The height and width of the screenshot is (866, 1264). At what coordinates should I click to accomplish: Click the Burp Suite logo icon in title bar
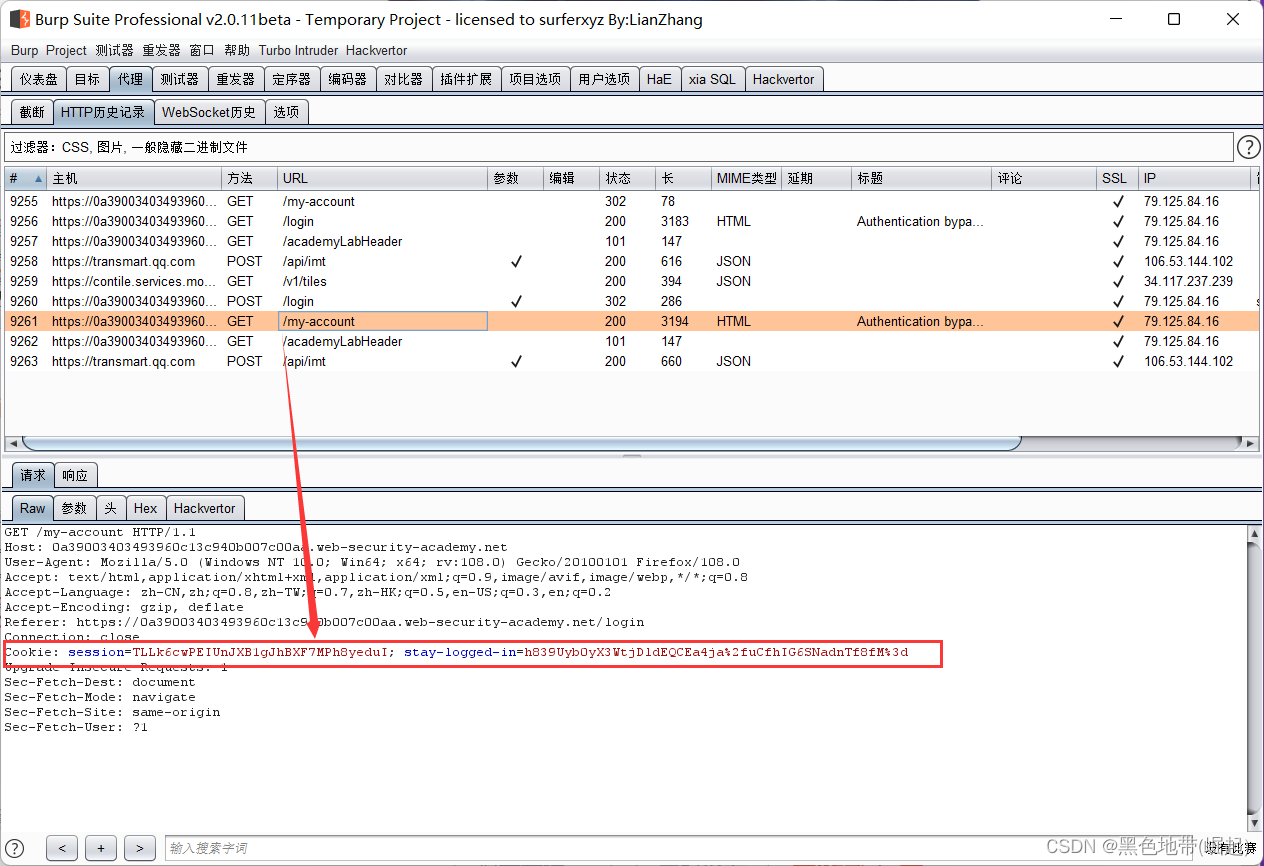19,19
